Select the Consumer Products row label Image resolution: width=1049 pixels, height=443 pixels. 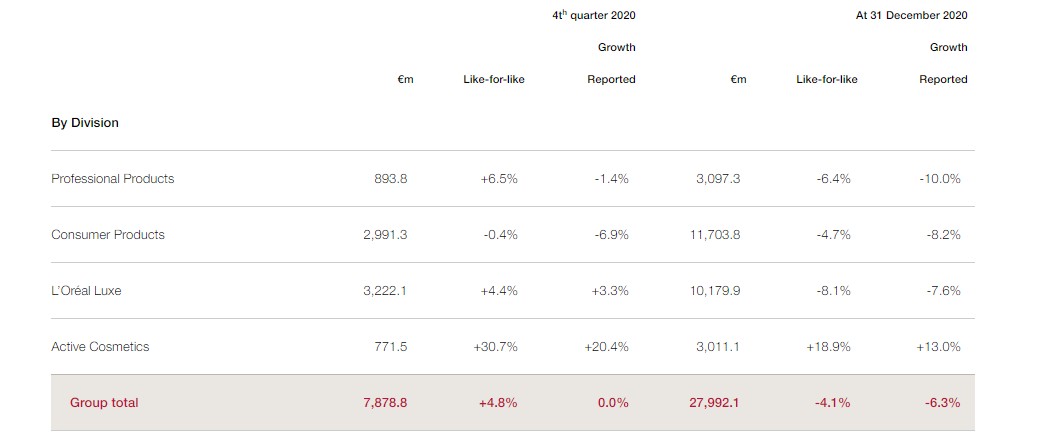108,235
